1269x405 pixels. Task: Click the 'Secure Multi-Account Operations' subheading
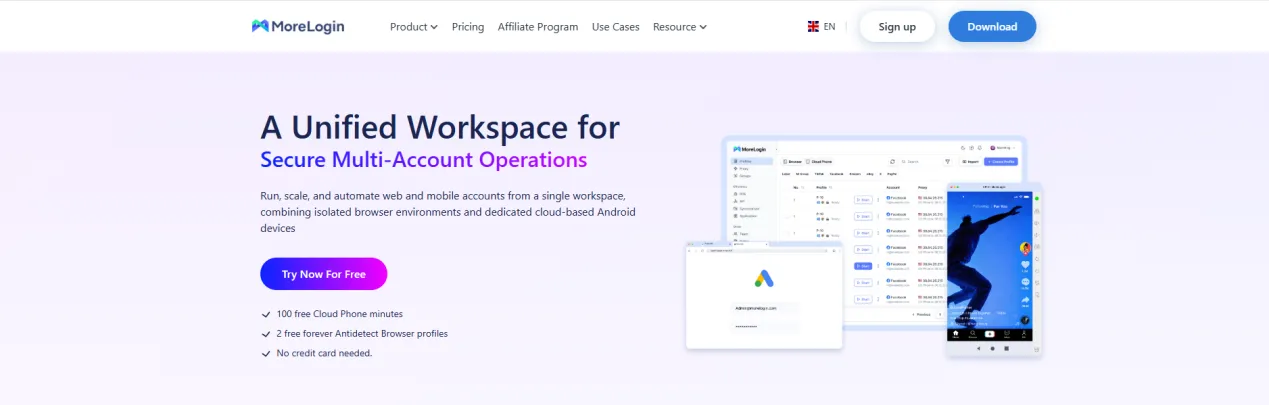tap(424, 160)
